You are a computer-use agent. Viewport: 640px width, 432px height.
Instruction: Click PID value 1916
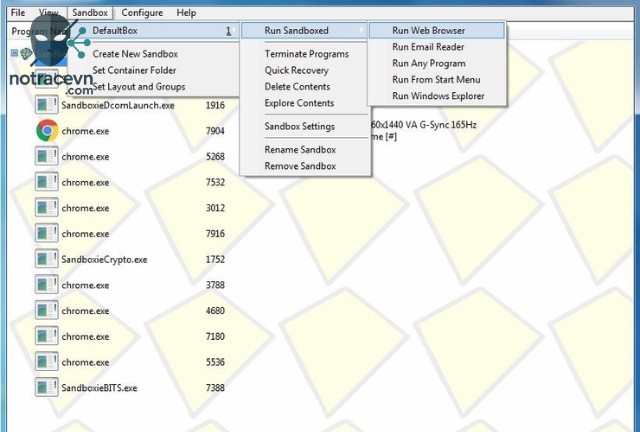(x=215, y=105)
